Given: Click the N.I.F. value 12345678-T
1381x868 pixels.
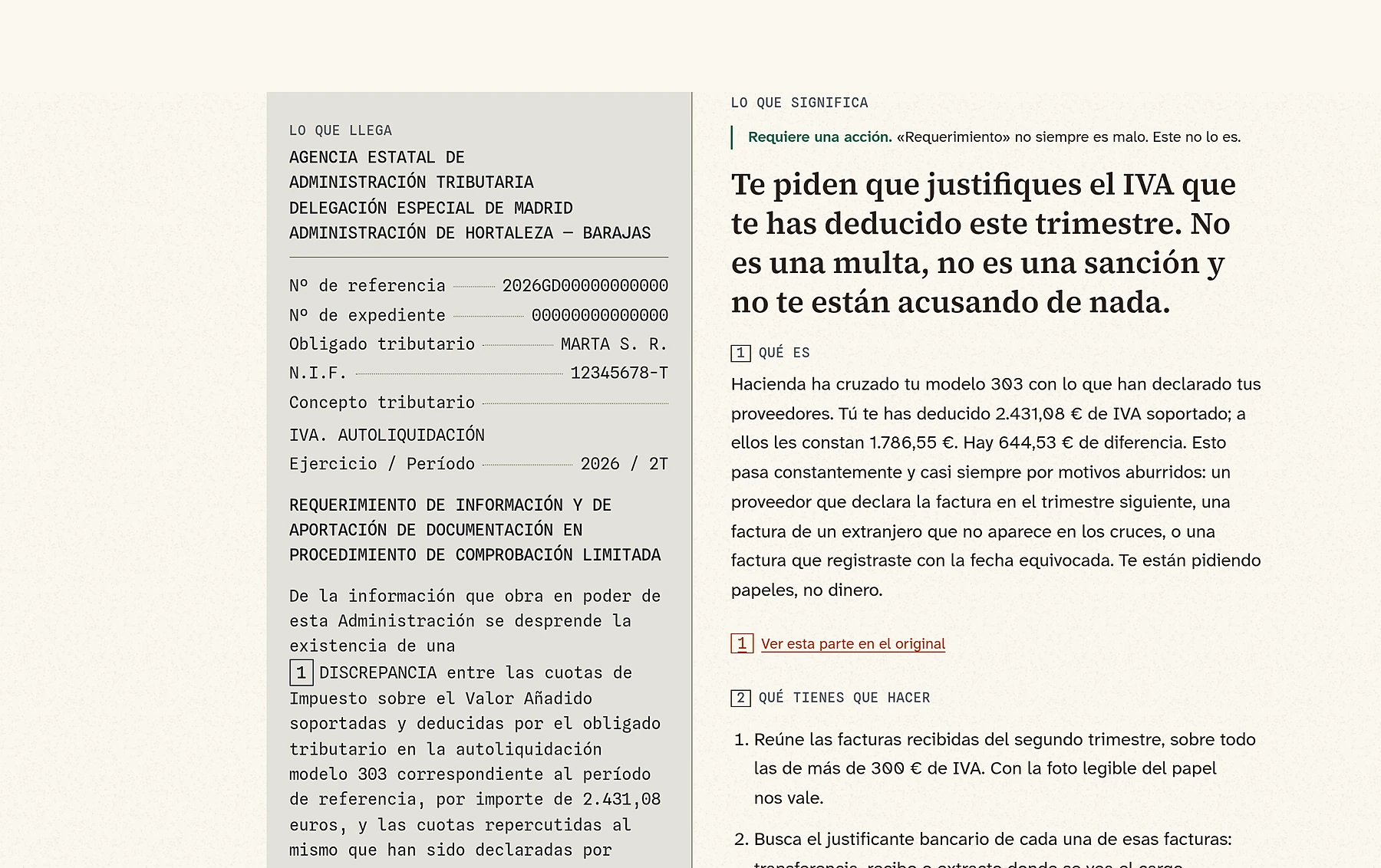Looking at the screenshot, I should click(619, 373).
